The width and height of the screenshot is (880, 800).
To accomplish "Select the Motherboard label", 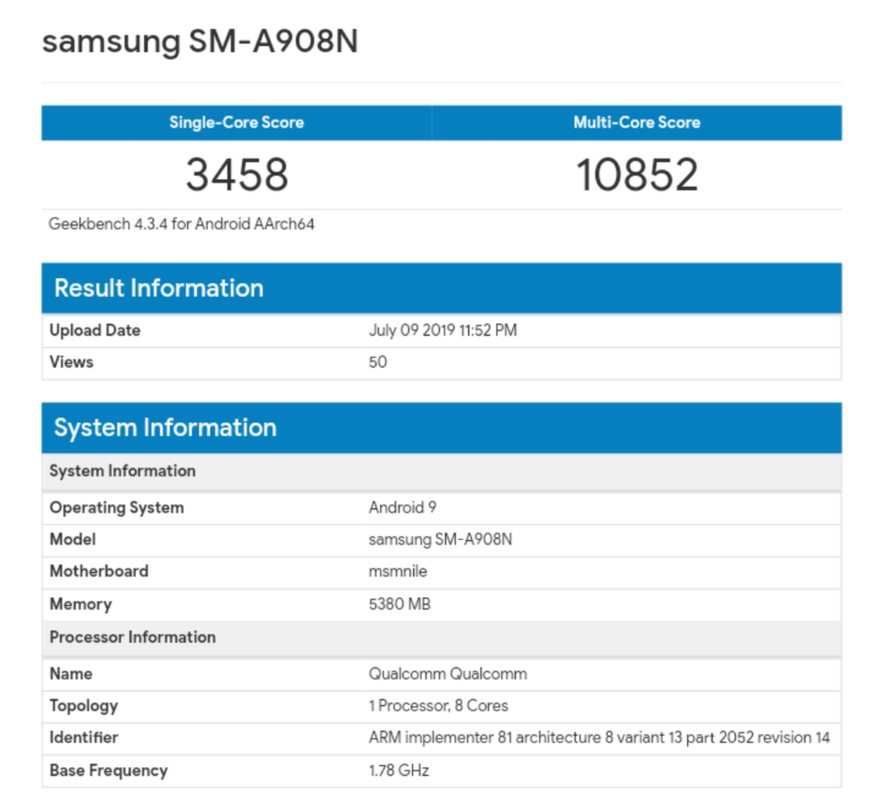I will 99,572.
